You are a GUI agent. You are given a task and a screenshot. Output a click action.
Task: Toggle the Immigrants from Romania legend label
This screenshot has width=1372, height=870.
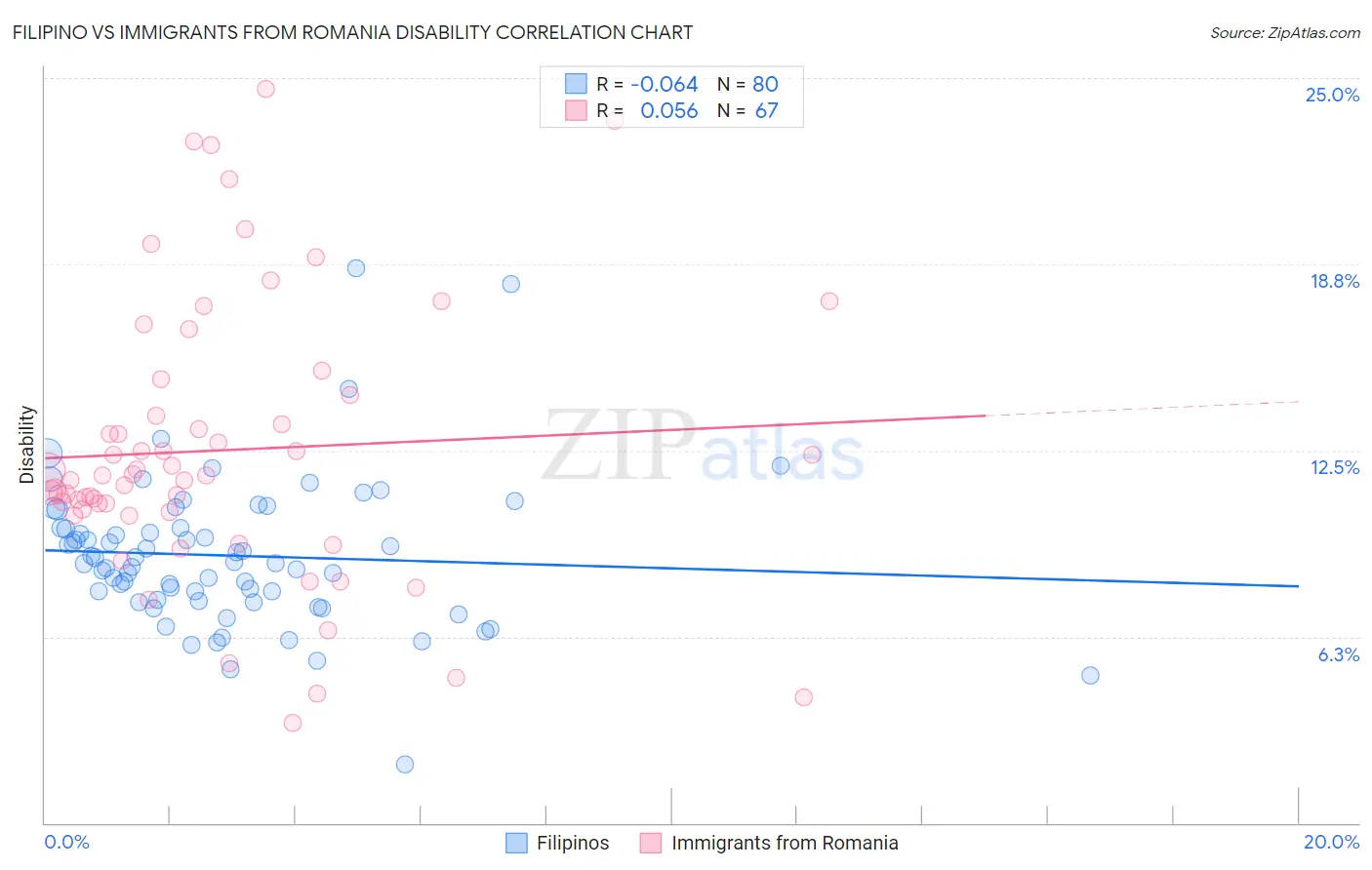[x=785, y=843]
